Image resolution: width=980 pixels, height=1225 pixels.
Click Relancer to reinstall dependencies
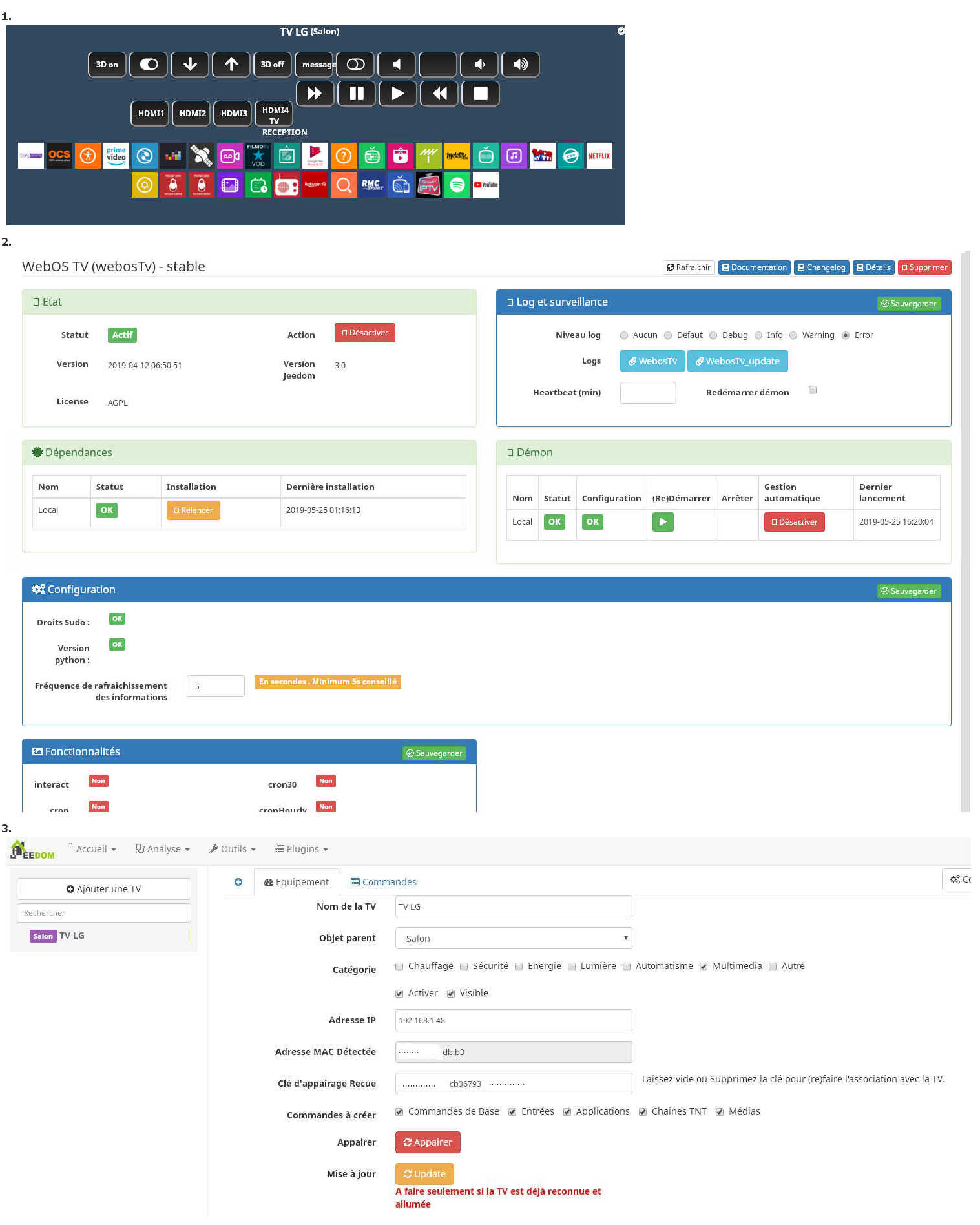[x=193, y=510]
